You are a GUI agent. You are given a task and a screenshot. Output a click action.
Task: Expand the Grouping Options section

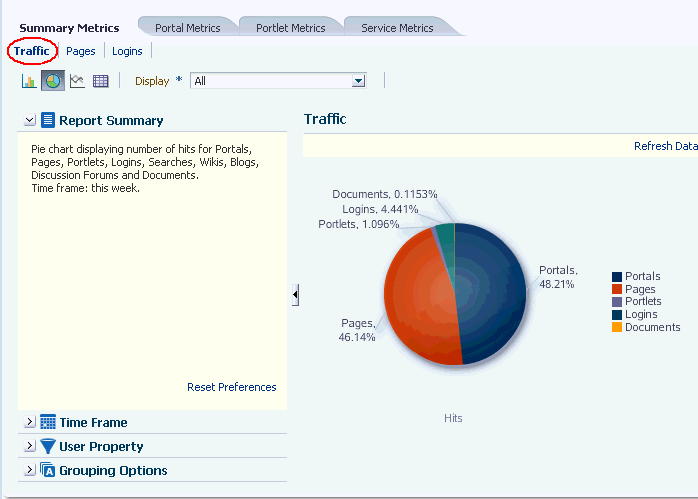[30, 470]
